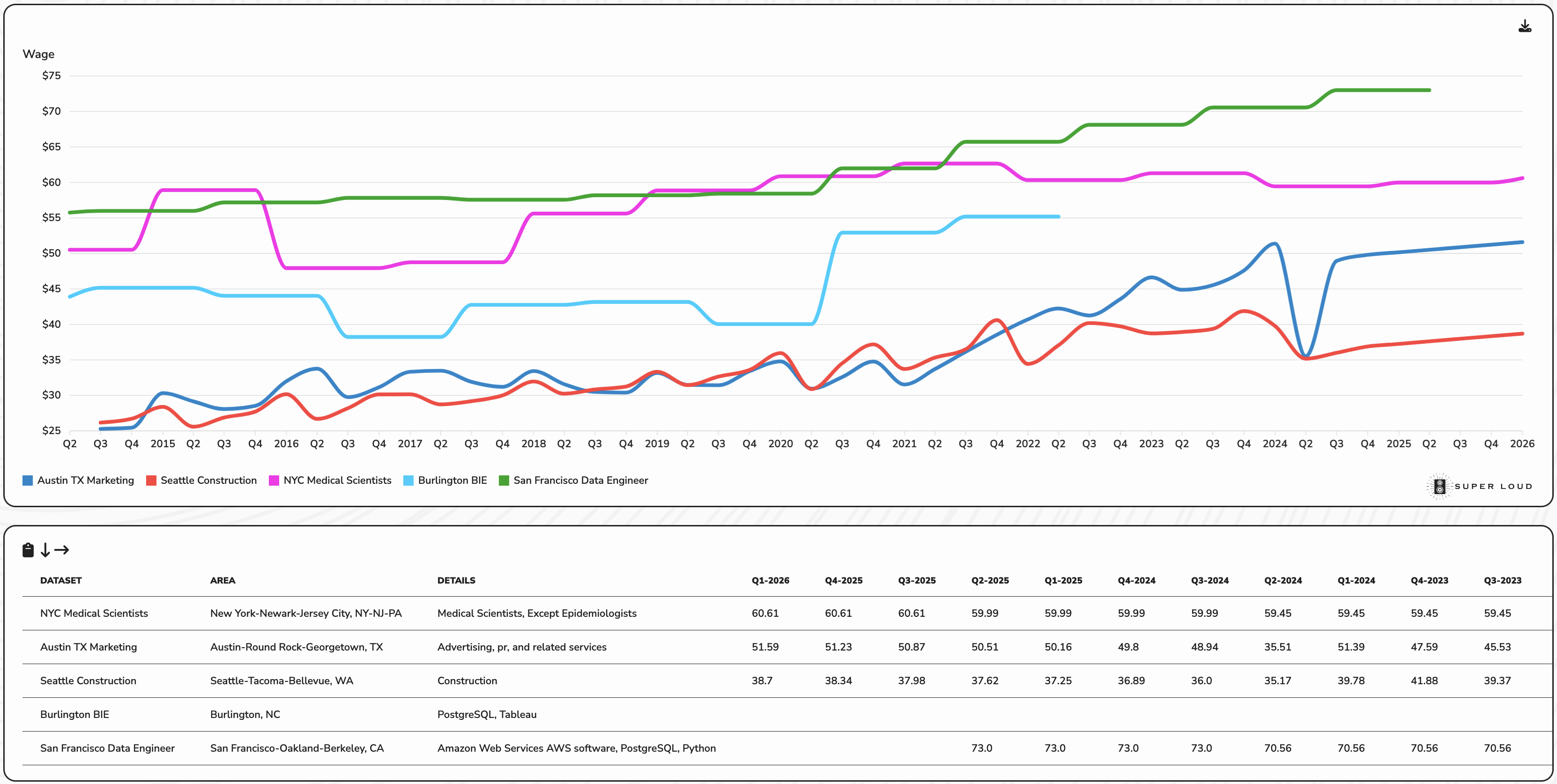Click the clipboard copy icon above table
Image resolution: width=1557 pixels, height=784 pixels.
pos(28,549)
